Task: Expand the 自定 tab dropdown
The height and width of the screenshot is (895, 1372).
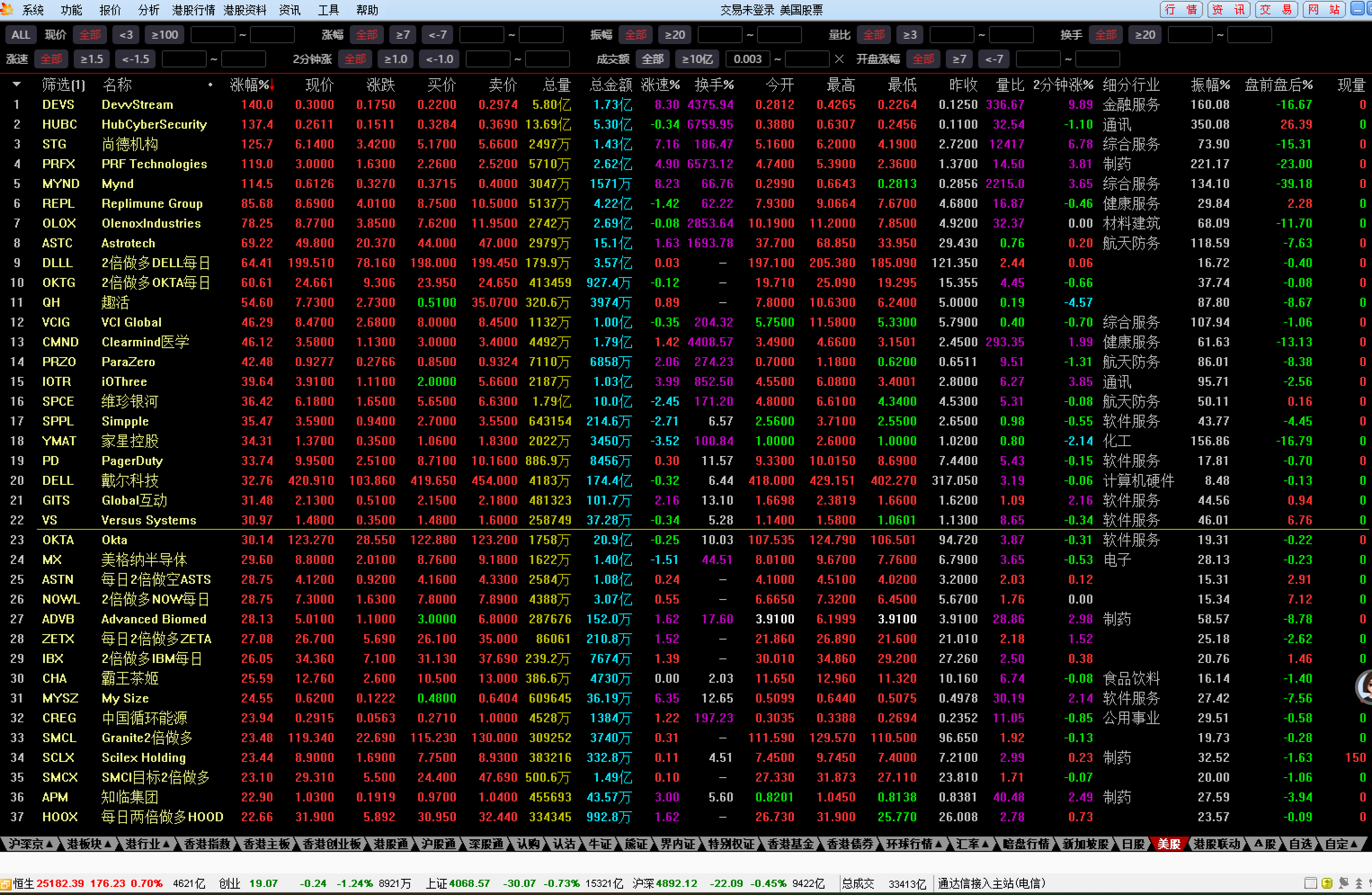Action: [x=1355, y=844]
